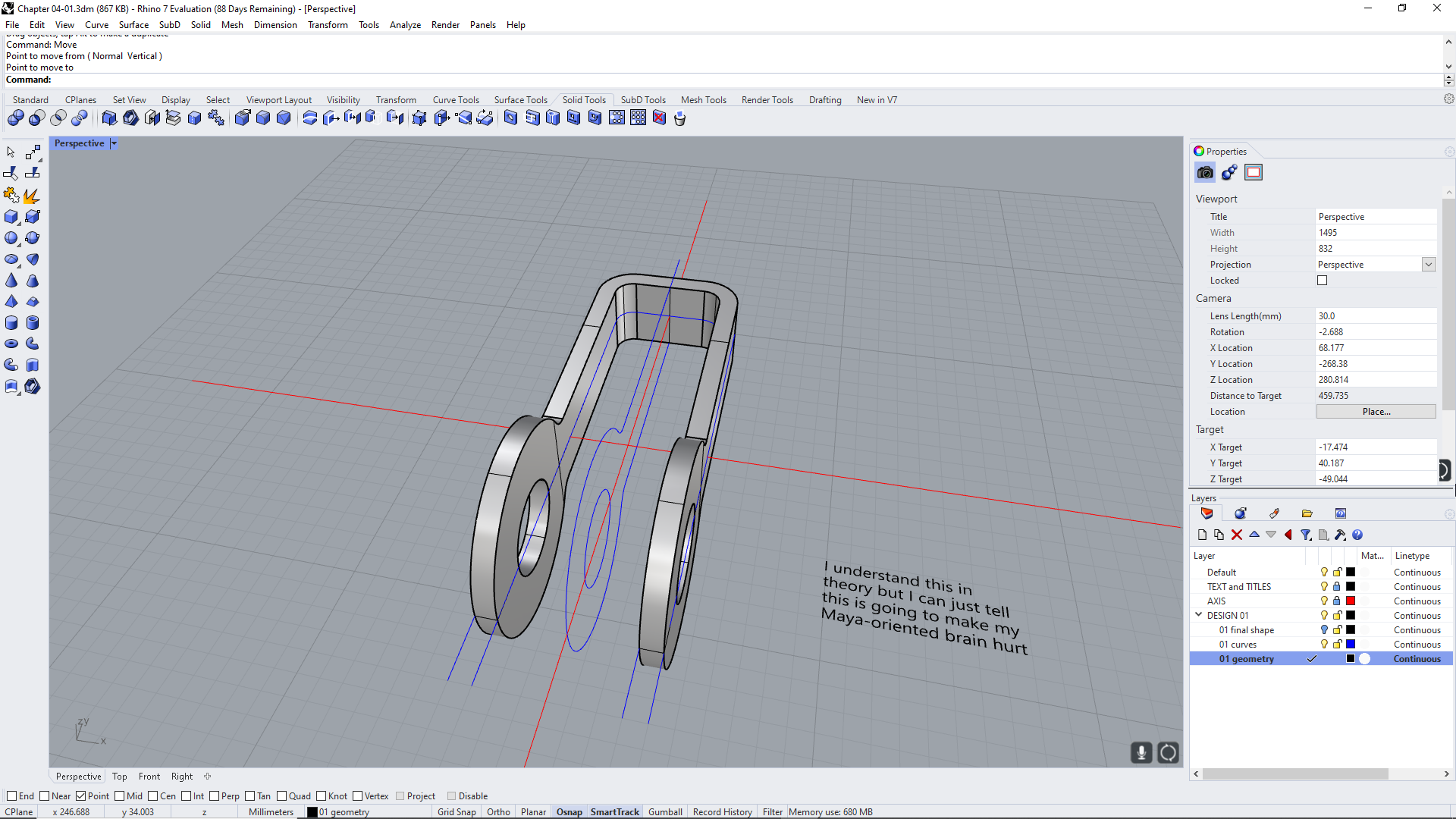Click the Explode tool icon
The image size is (1456, 819).
click(x=33, y=196)
